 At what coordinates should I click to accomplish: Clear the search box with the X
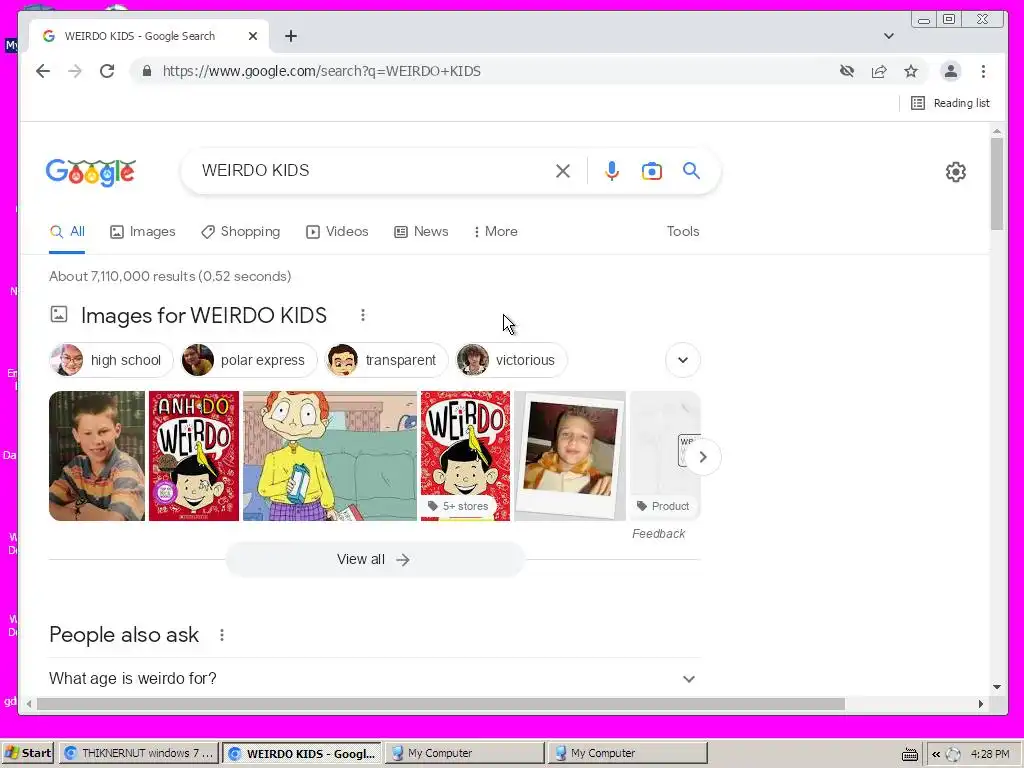pyautogui.click(x=563, y=171)
